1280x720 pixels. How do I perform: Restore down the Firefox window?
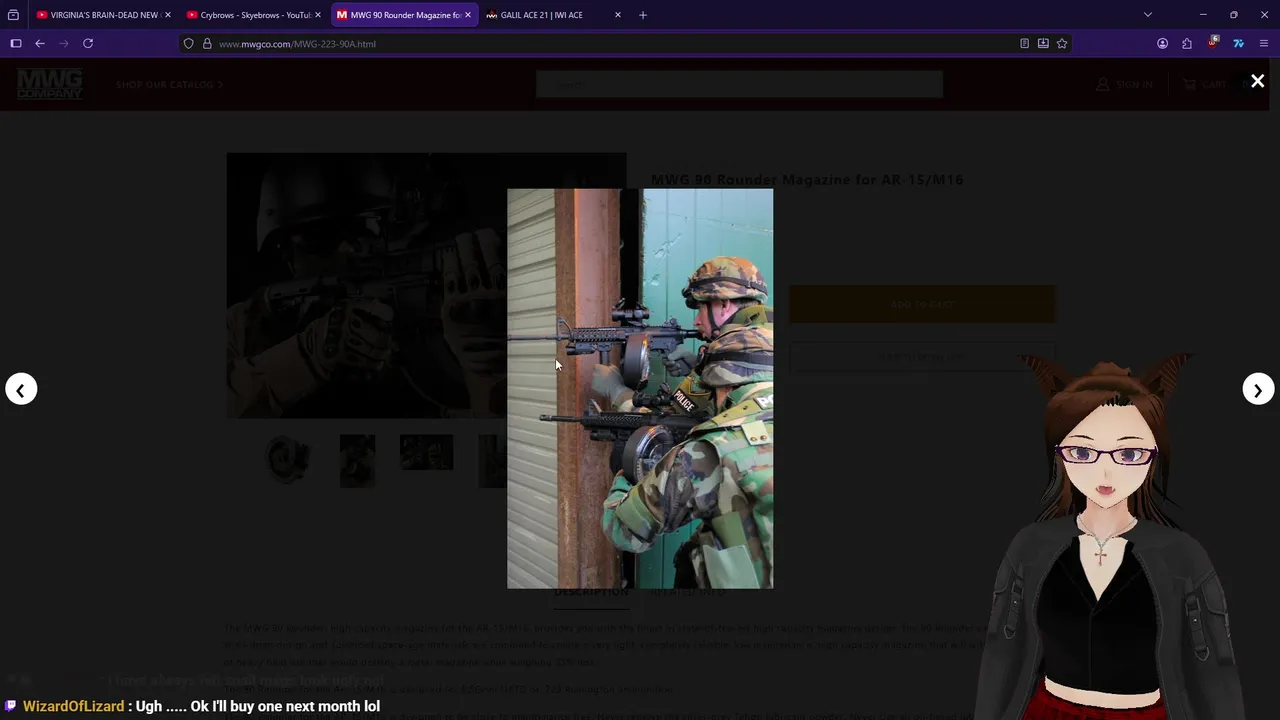1234,15
